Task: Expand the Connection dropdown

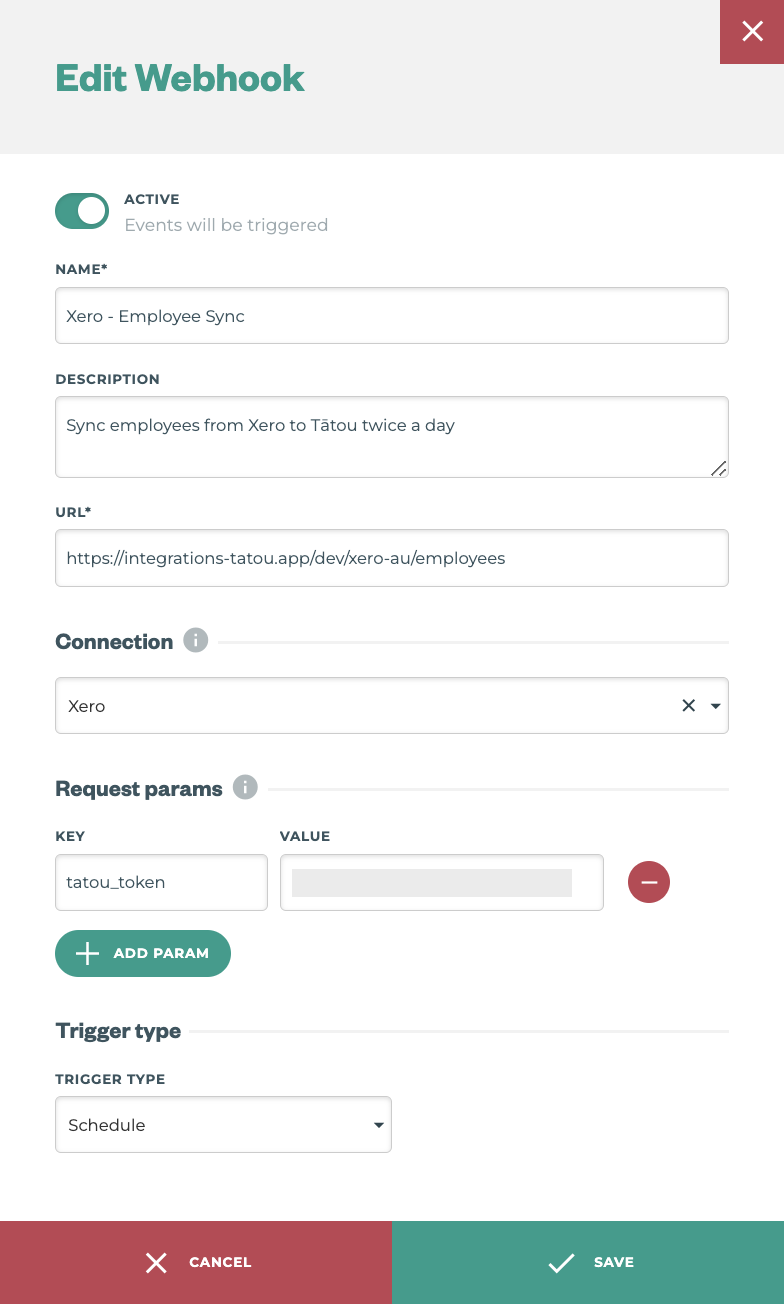Action: [x=716, y=705]
